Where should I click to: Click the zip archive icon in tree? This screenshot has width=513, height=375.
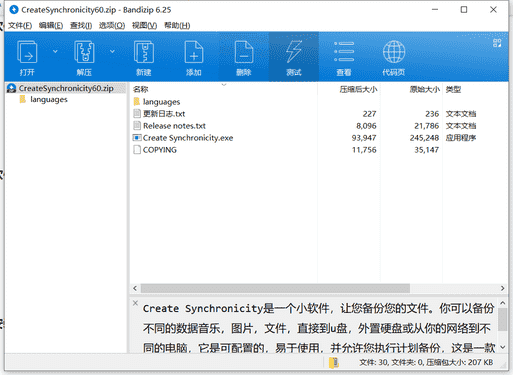tap(12, 88)
